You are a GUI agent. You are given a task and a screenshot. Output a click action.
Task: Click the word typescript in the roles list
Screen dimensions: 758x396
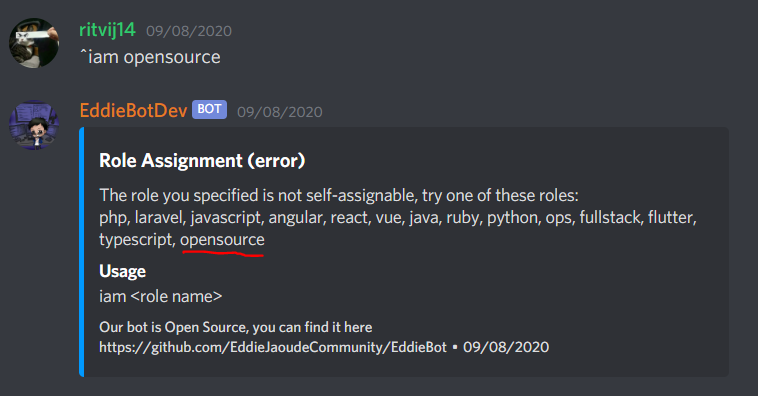[x=137, y=240]
